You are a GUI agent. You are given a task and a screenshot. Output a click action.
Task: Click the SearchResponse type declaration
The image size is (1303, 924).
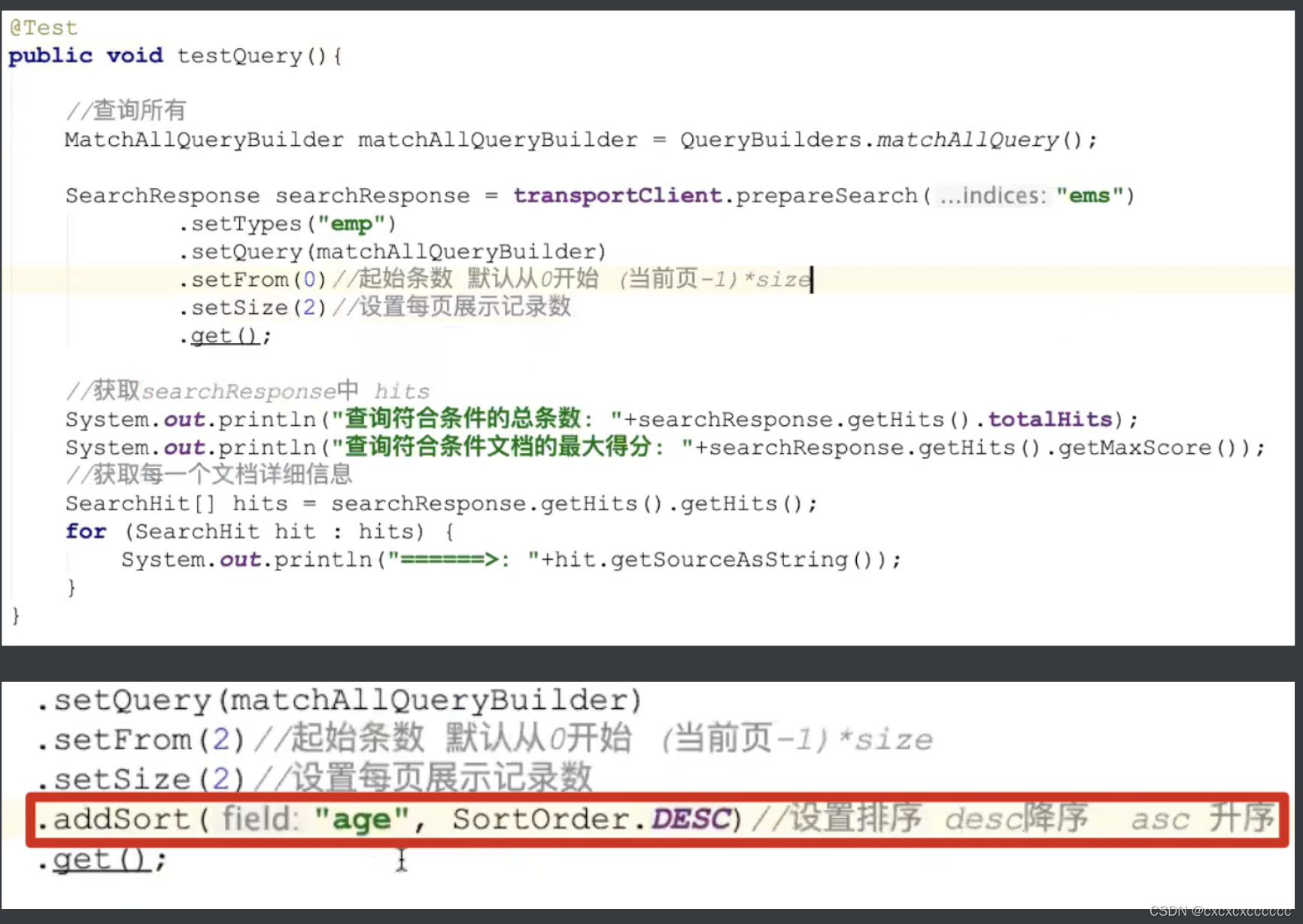pyautogui.click(x=162, y=196)
